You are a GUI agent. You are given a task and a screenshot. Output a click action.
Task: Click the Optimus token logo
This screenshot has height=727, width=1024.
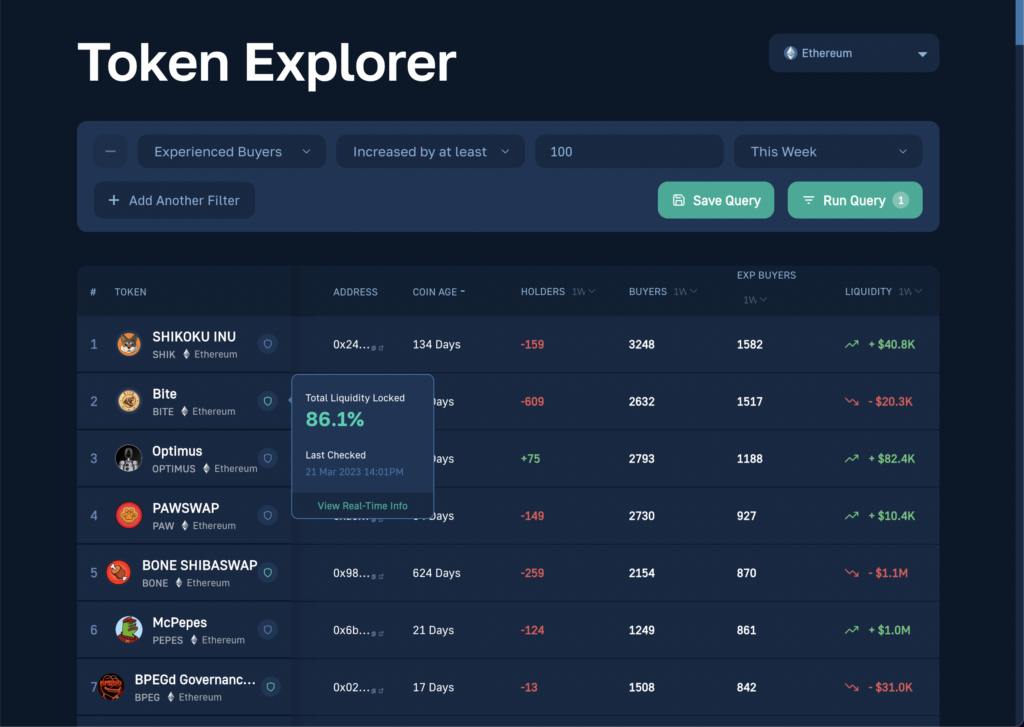coord(129,459)
